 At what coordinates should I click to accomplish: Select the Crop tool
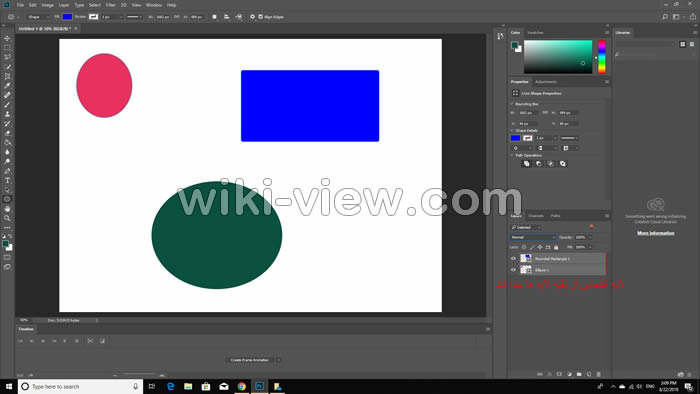pyautogui.click(x=7, y=76)
